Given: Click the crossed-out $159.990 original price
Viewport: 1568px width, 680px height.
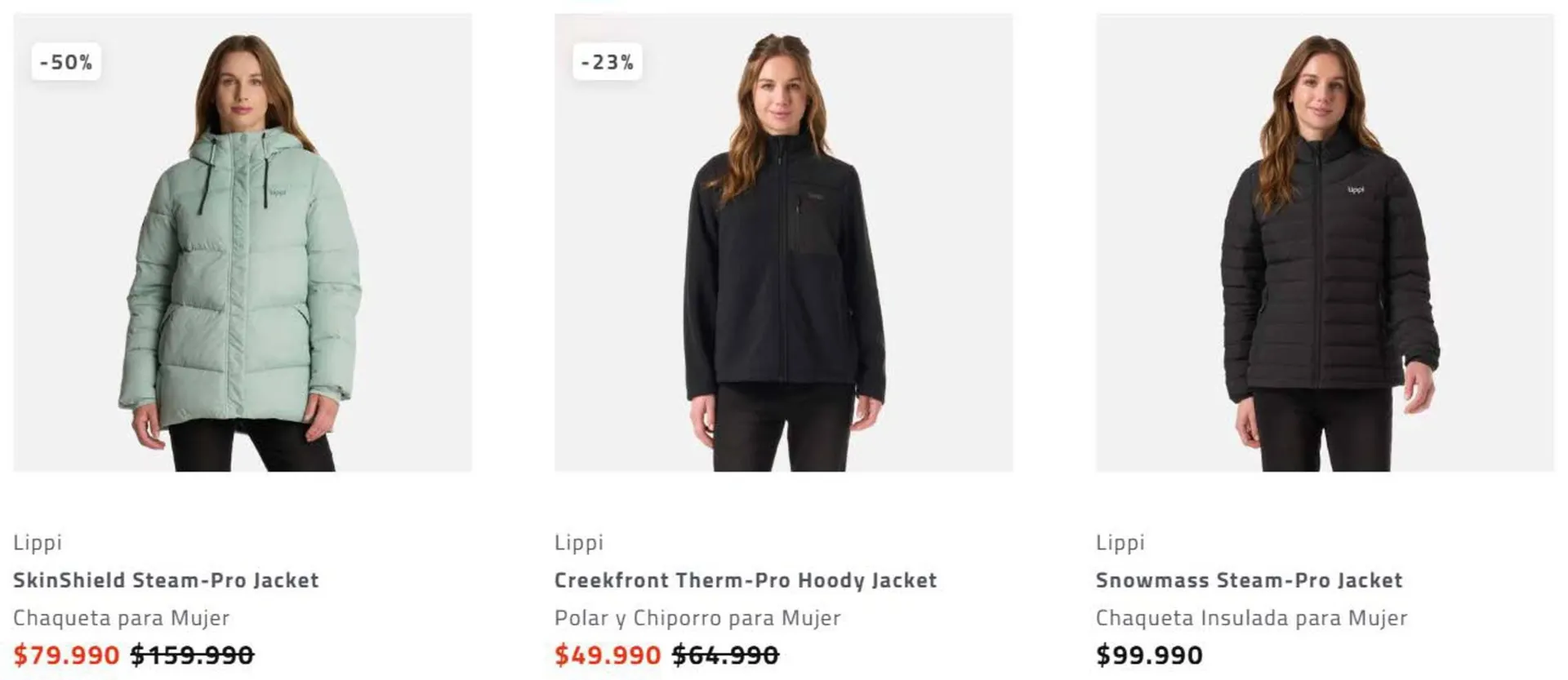Looking at the screenshot, I should [x=193, y=655].
